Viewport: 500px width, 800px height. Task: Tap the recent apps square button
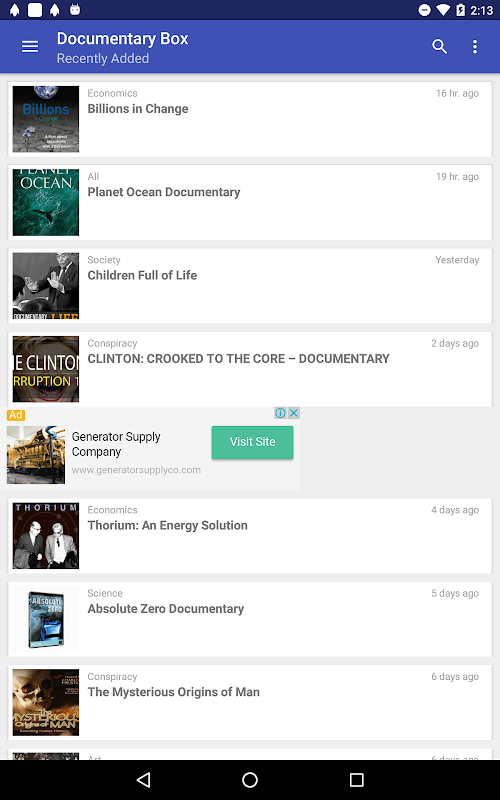click(x=357, y=780)
